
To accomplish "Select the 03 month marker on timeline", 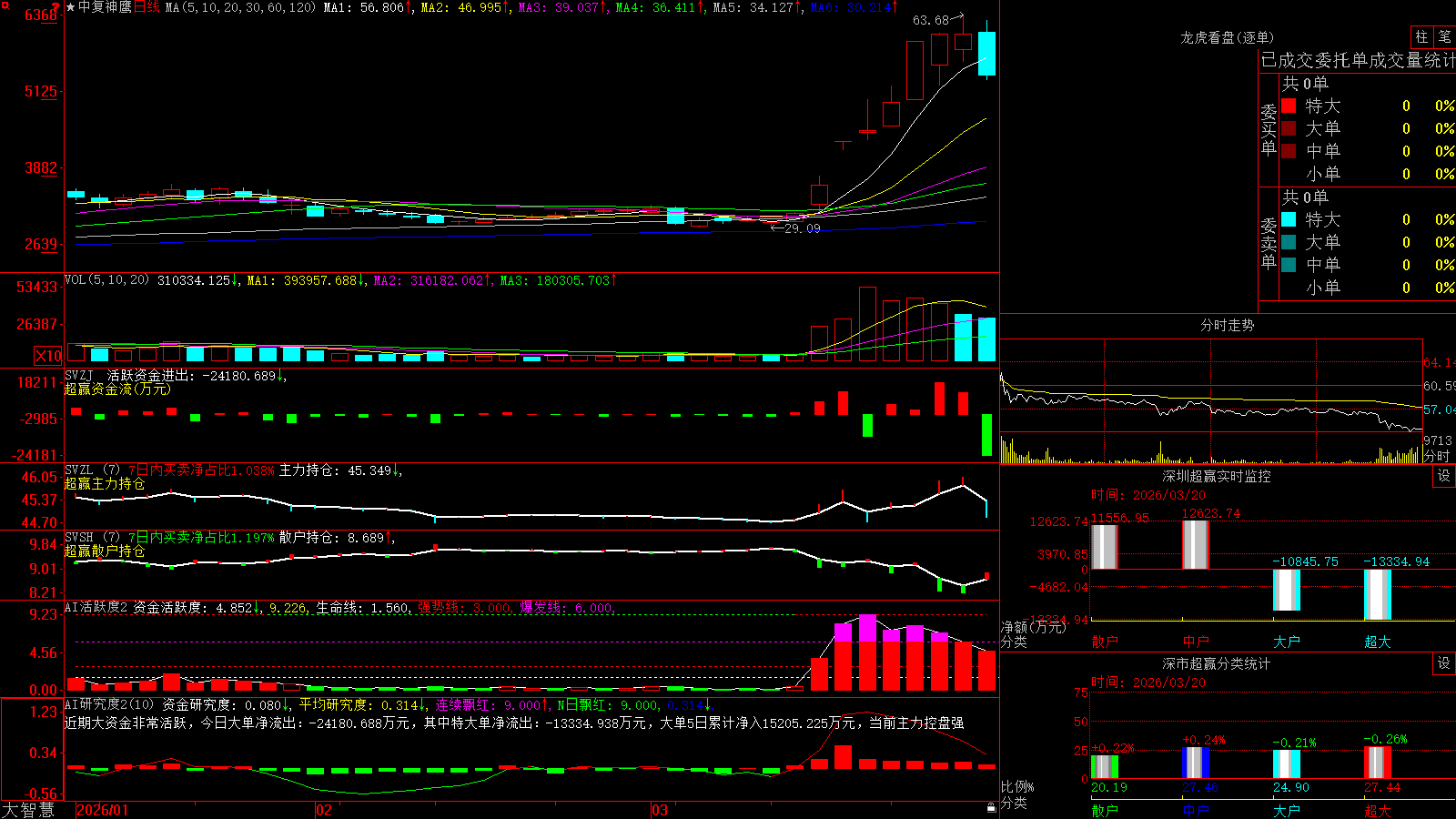I will point(660,810).
